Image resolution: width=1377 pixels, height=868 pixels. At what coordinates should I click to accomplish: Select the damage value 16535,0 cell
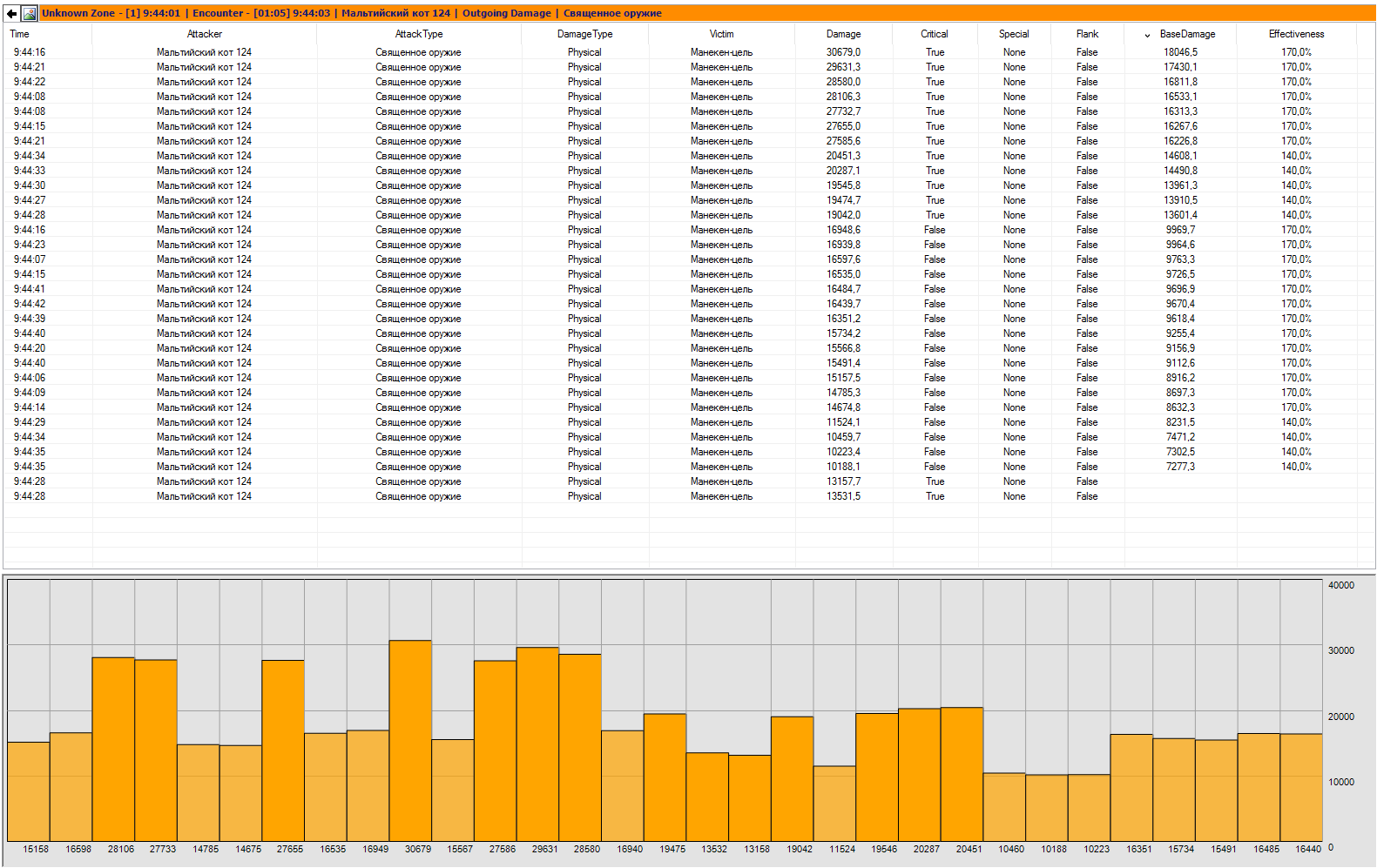[x=843, y=274]
